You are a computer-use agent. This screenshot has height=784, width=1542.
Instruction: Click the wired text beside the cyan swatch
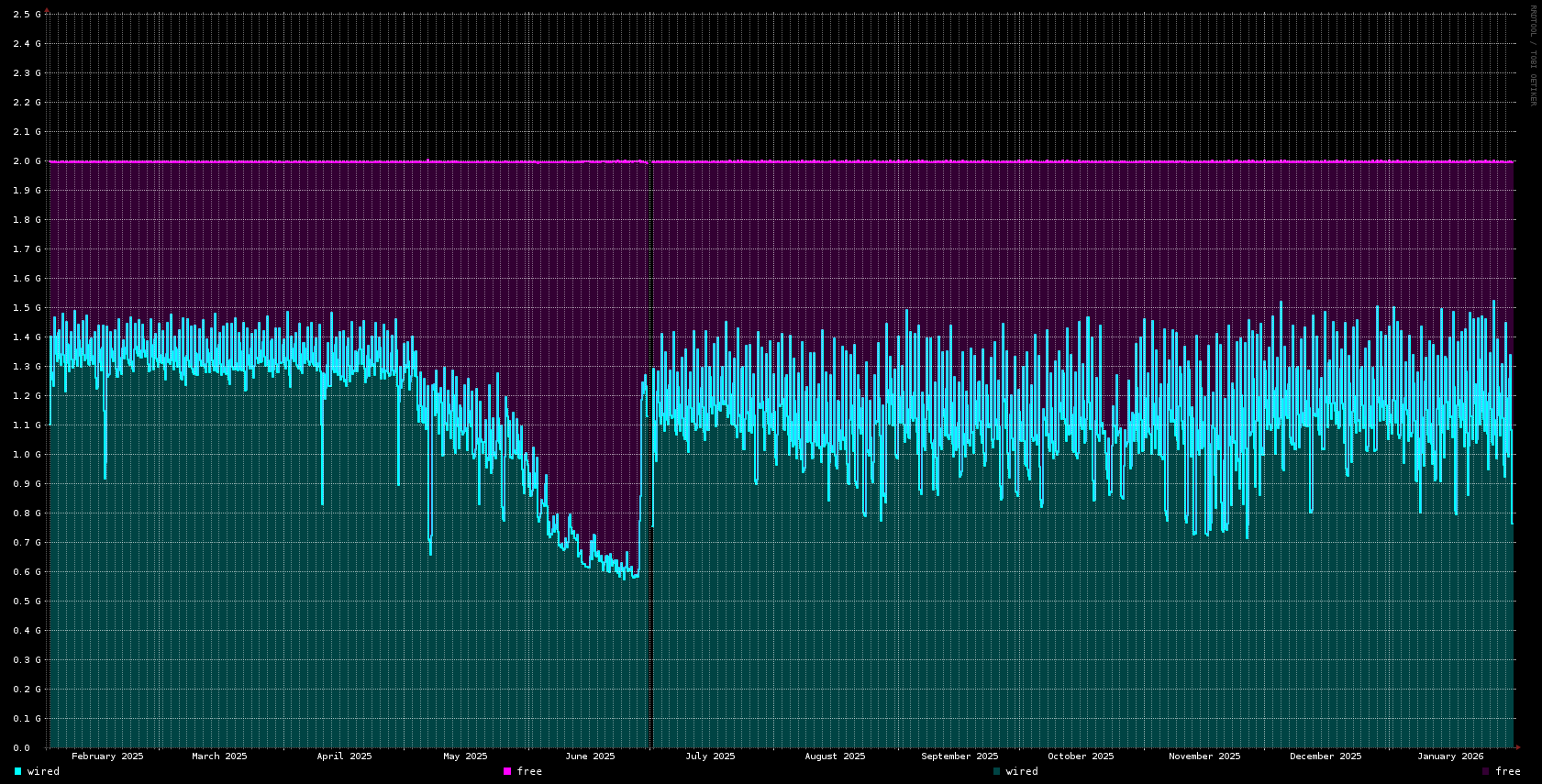[x=43, y=771]
